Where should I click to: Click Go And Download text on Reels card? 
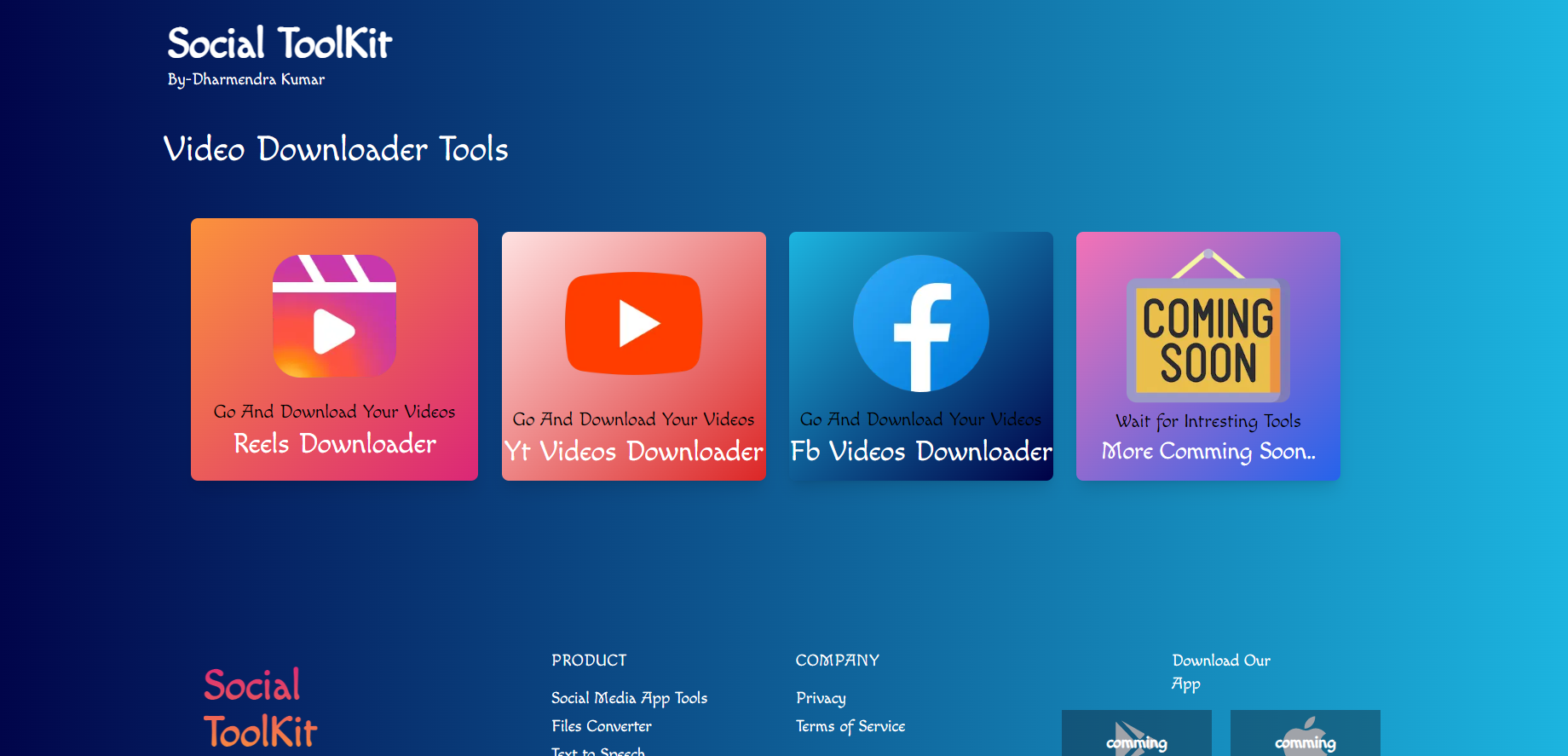(x=334, y=412)
